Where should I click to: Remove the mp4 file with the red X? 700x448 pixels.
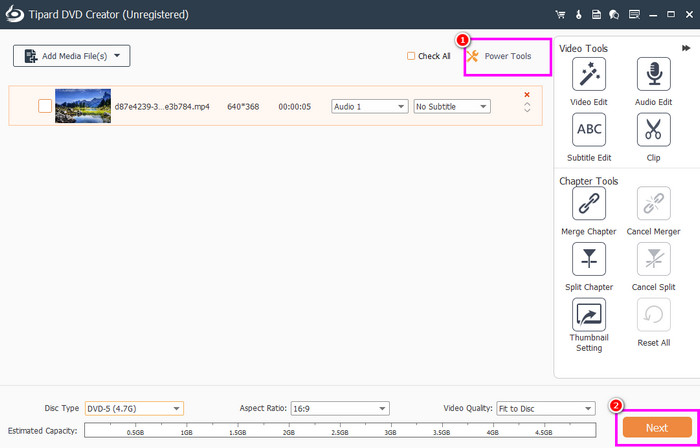[527, 95]
